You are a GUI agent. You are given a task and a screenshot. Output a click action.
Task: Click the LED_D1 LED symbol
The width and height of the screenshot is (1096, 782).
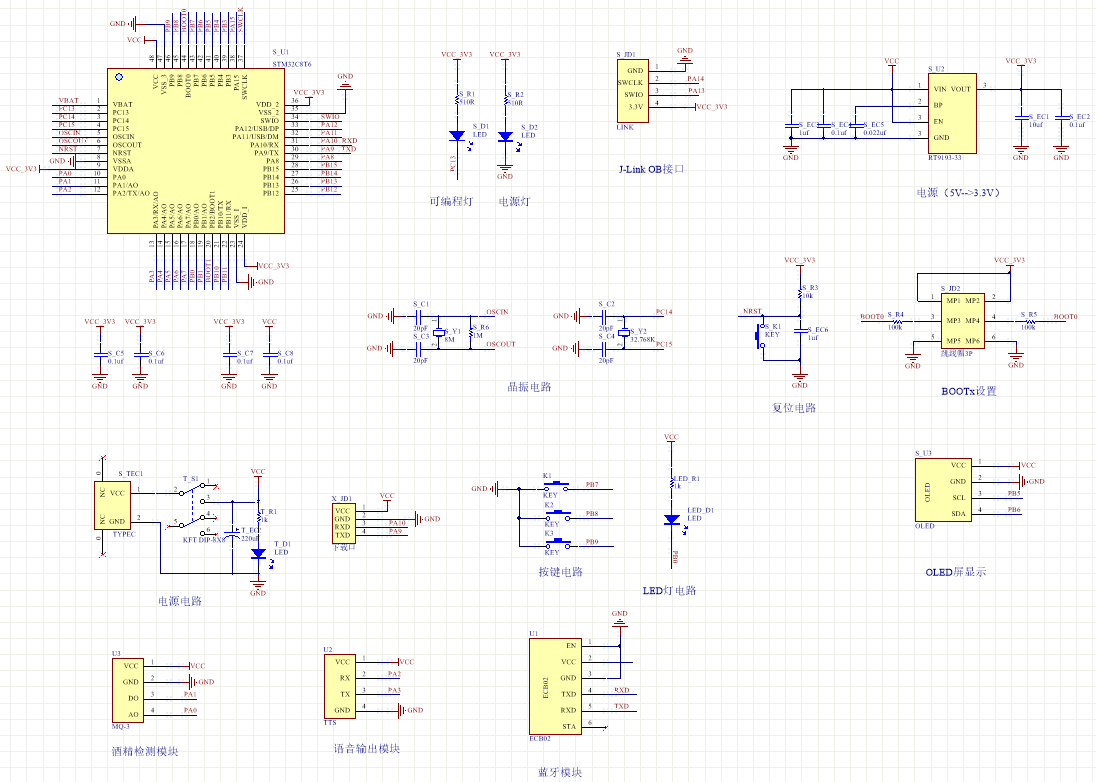click(672, 520)
